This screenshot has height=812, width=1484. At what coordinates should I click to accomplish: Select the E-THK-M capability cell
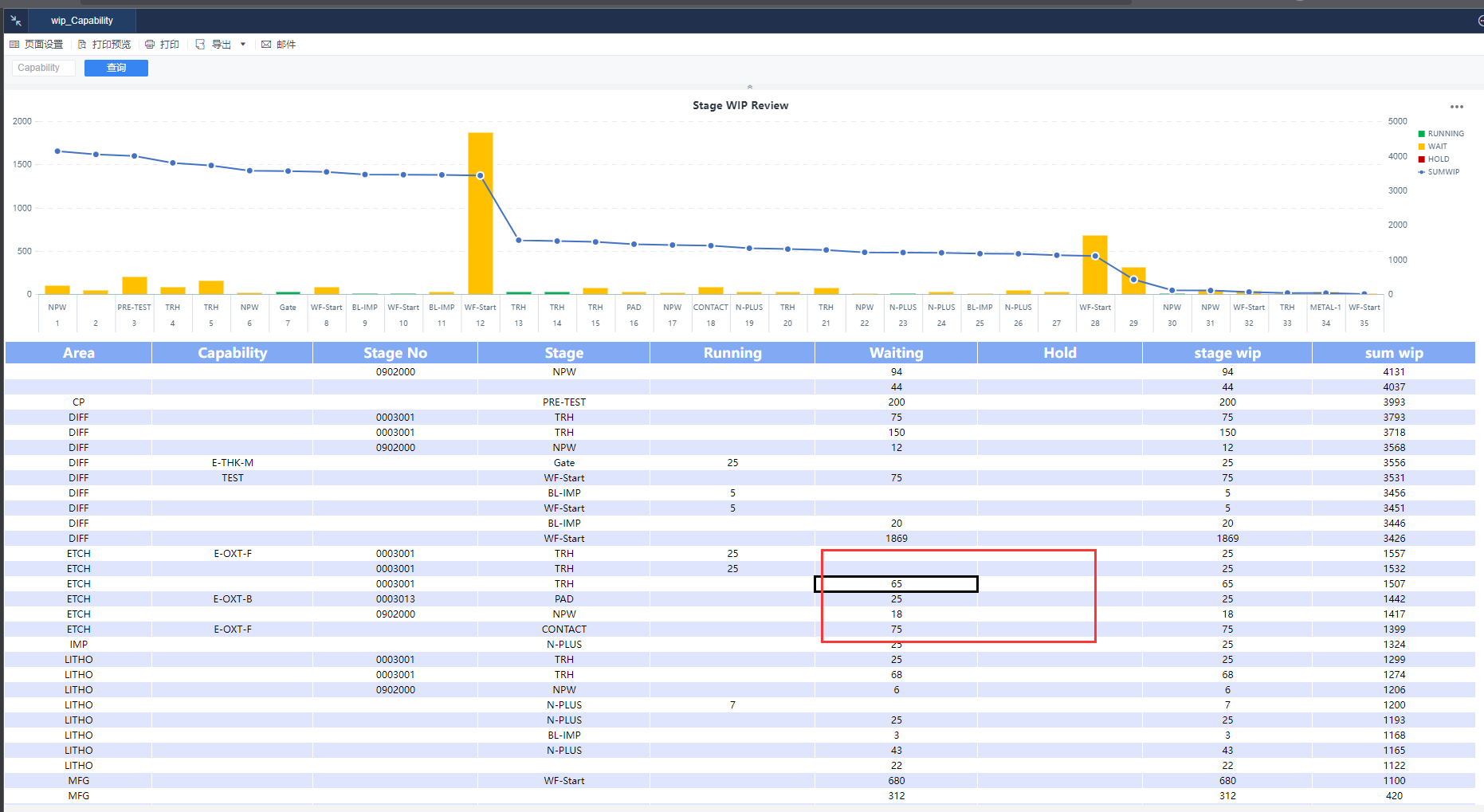coord(233,463)
